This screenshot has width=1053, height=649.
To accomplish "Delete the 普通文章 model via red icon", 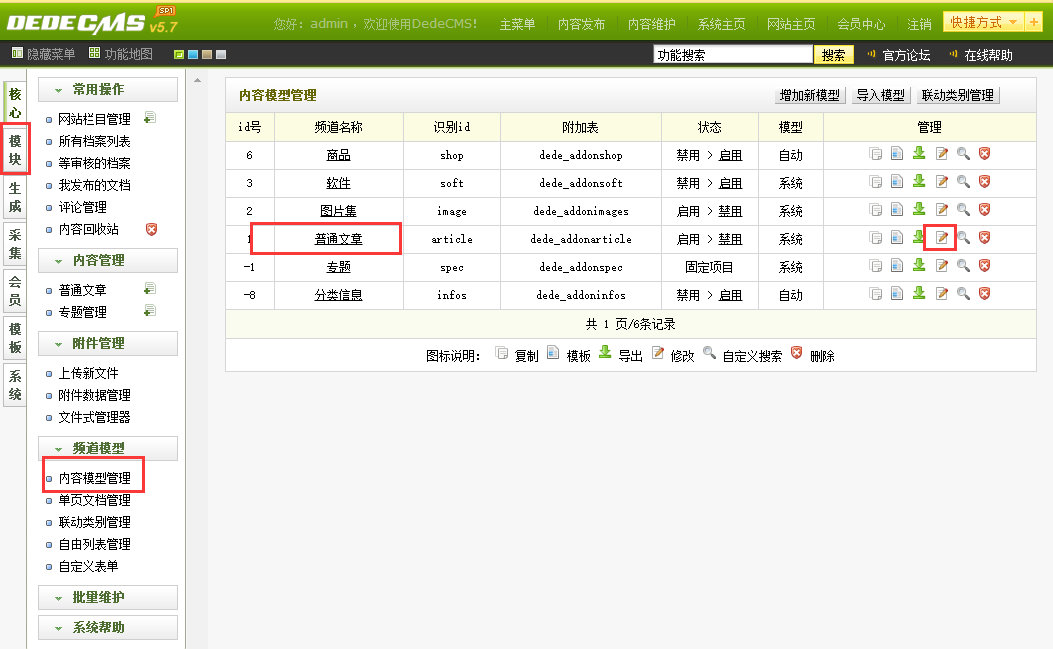I will point(985,238).
